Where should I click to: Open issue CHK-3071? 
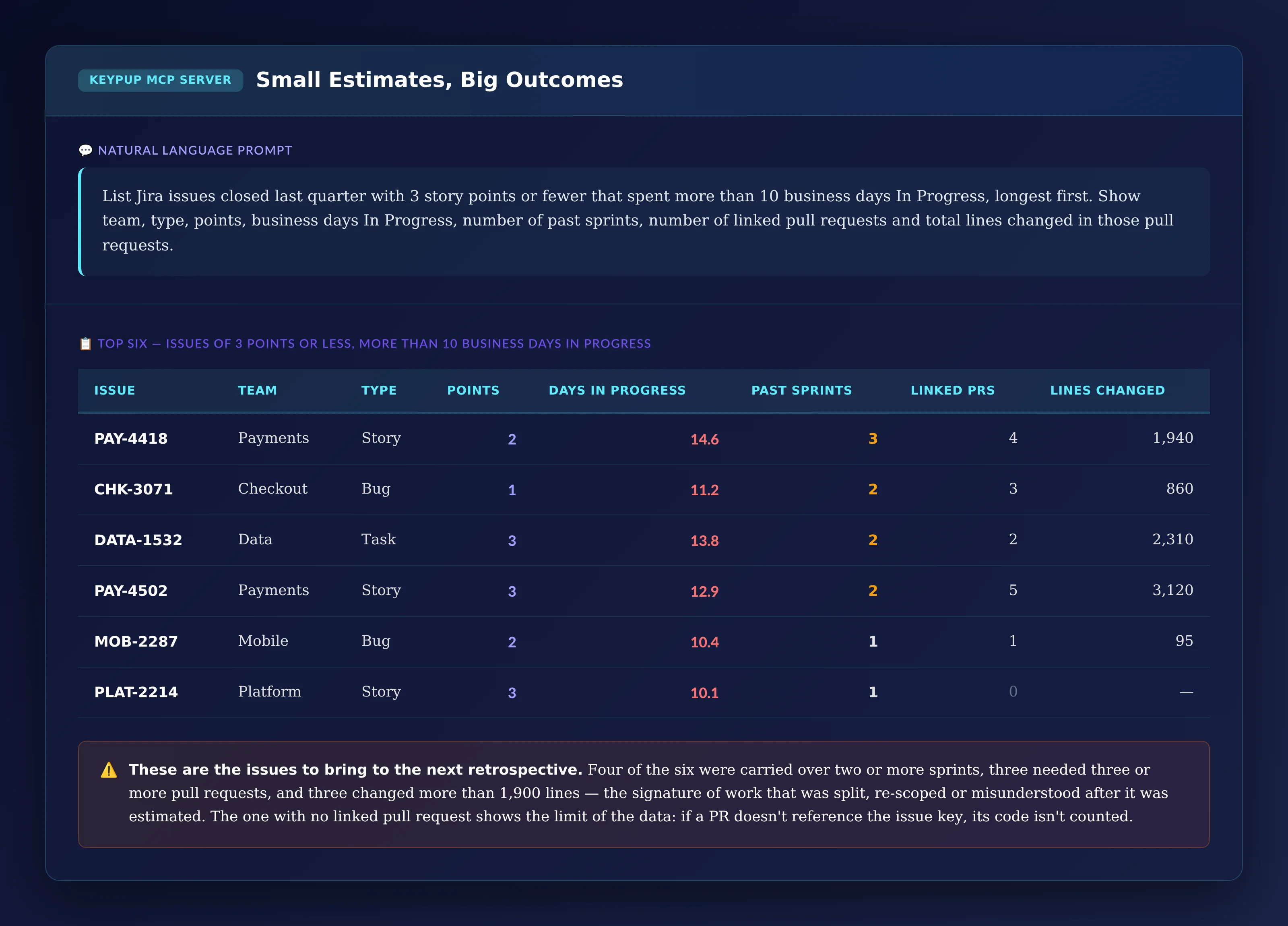point(134,489)
